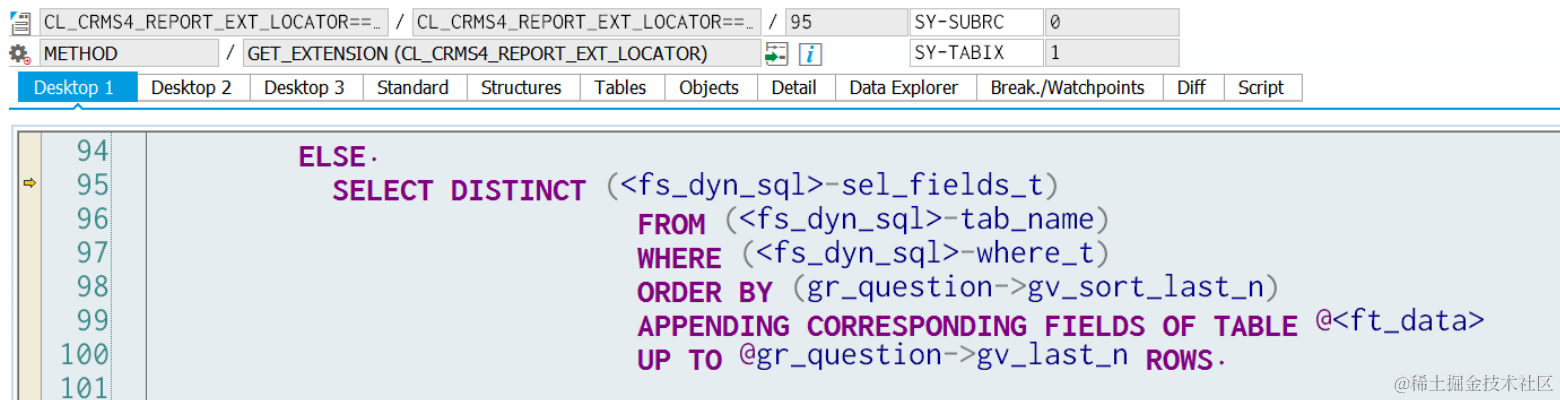The width and height of the screenshot is (1560, 400).
Task: Click the SY-SUBRC variable name field
Action: point(976,22)
